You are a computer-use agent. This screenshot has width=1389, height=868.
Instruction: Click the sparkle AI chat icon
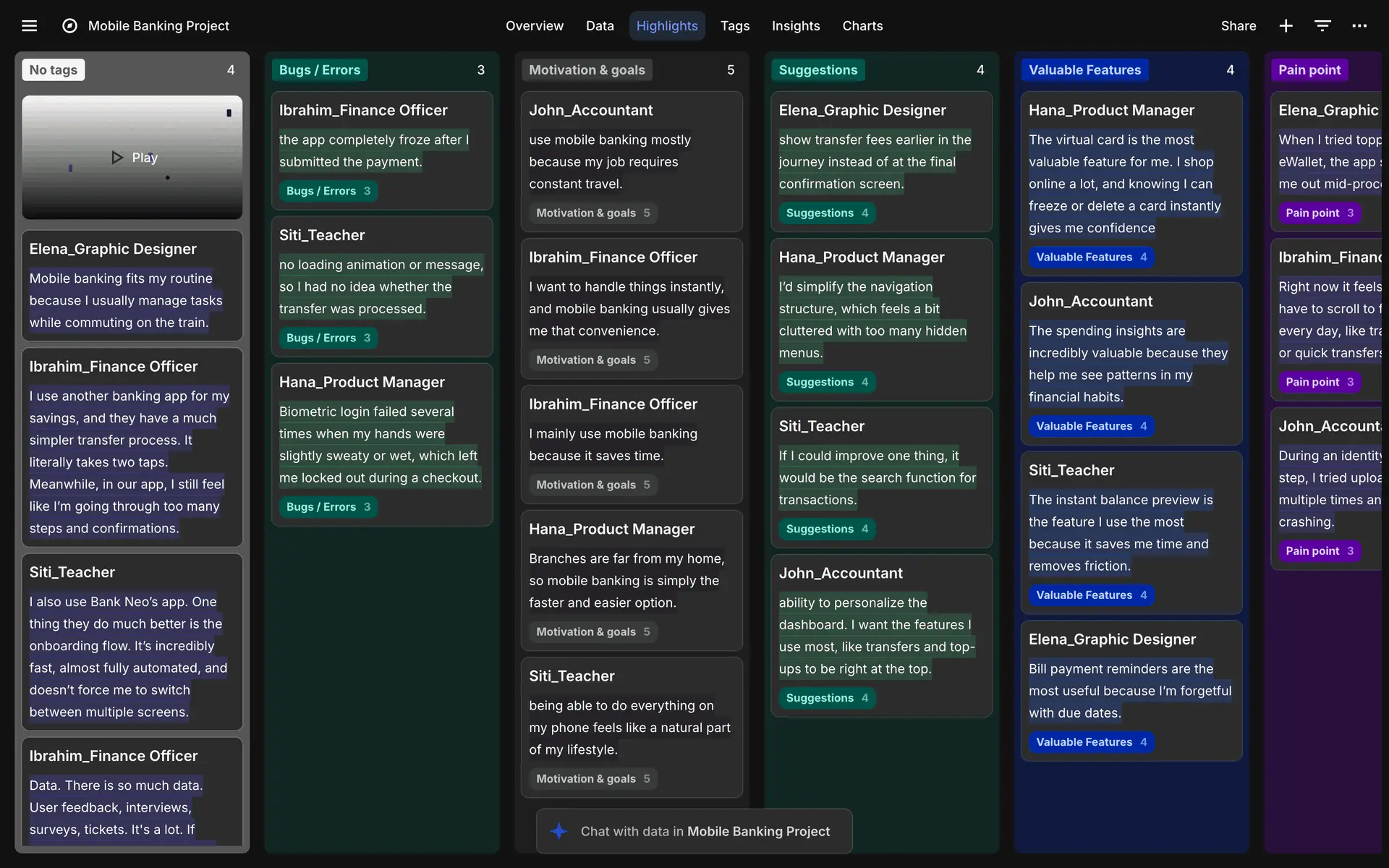click(x=558, y=831)
